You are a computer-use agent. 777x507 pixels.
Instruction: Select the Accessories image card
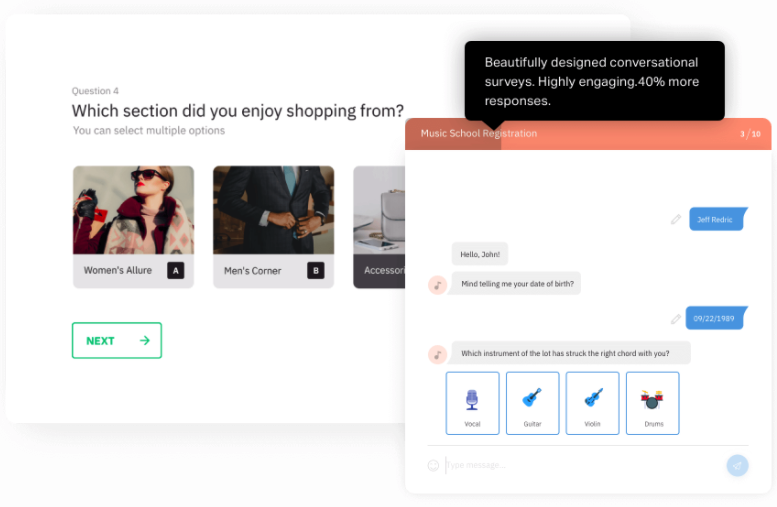[379, 228]
